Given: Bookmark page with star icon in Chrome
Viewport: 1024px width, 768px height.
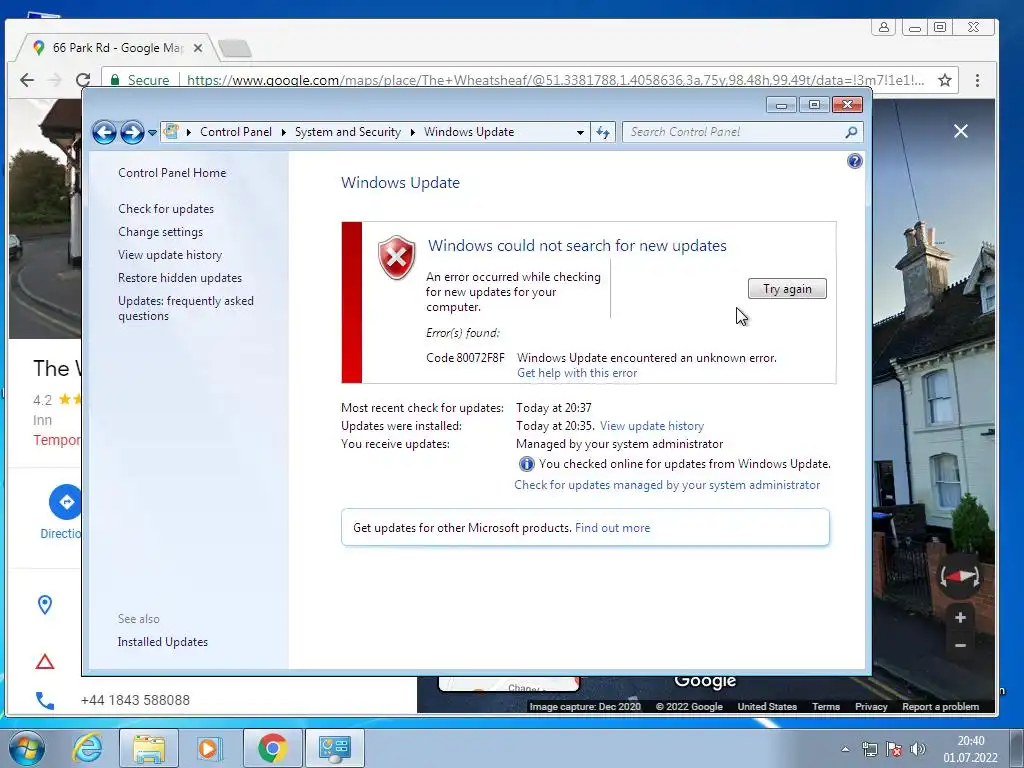Looking at the screenshot, I should coord(944,80).
